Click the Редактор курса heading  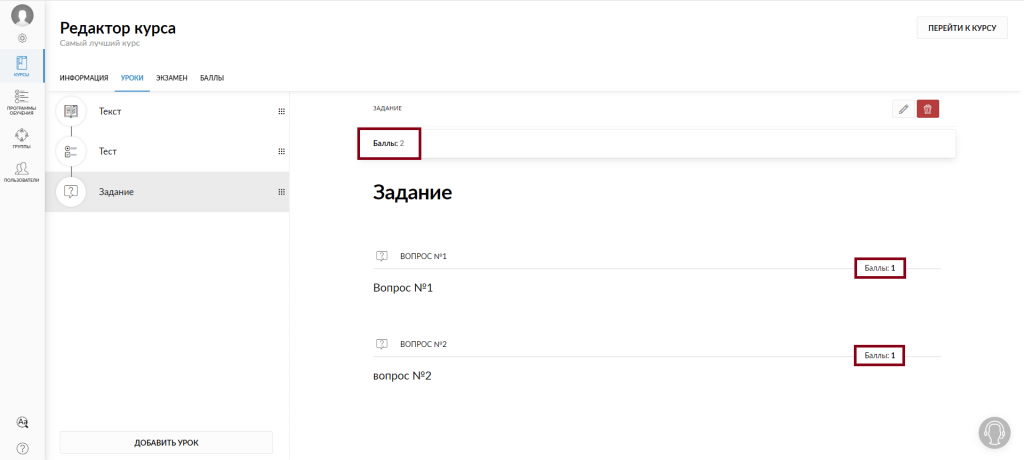tap(118, 28)
